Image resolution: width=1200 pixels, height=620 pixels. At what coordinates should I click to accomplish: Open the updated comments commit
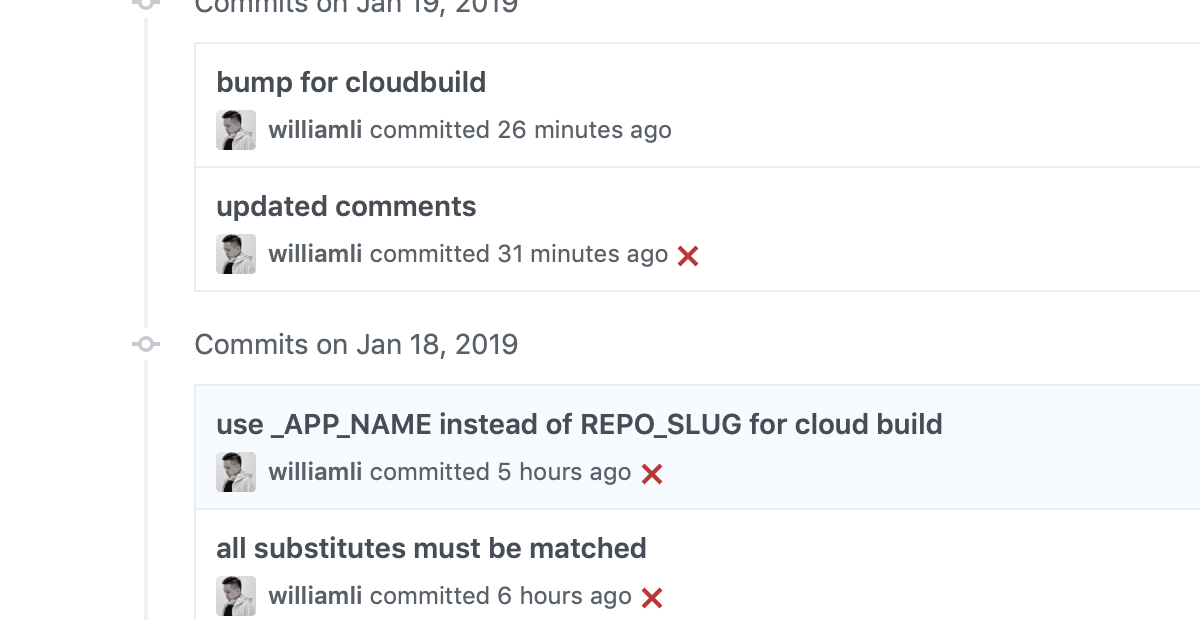click(x=346, y=206)
